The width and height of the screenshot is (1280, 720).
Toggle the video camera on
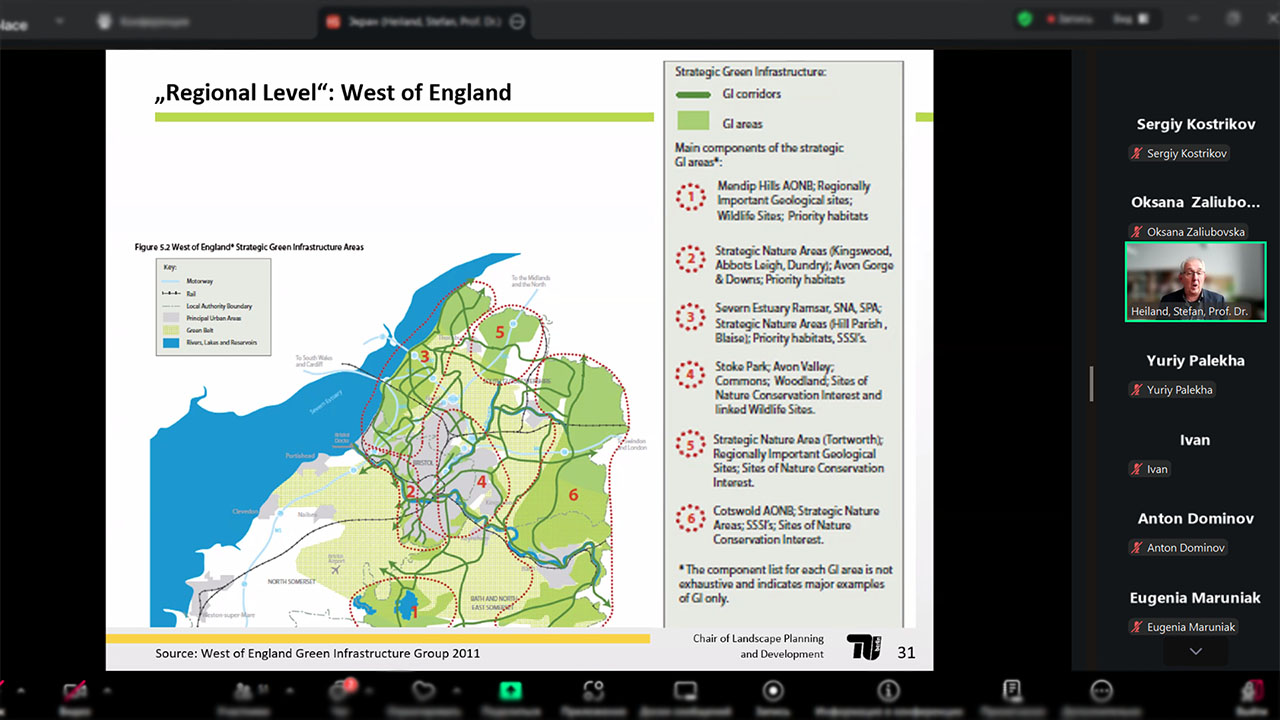click(x=75, y=691)
